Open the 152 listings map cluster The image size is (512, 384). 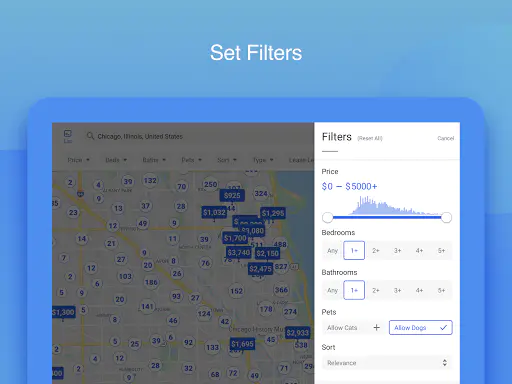click(x=236, y=291)
